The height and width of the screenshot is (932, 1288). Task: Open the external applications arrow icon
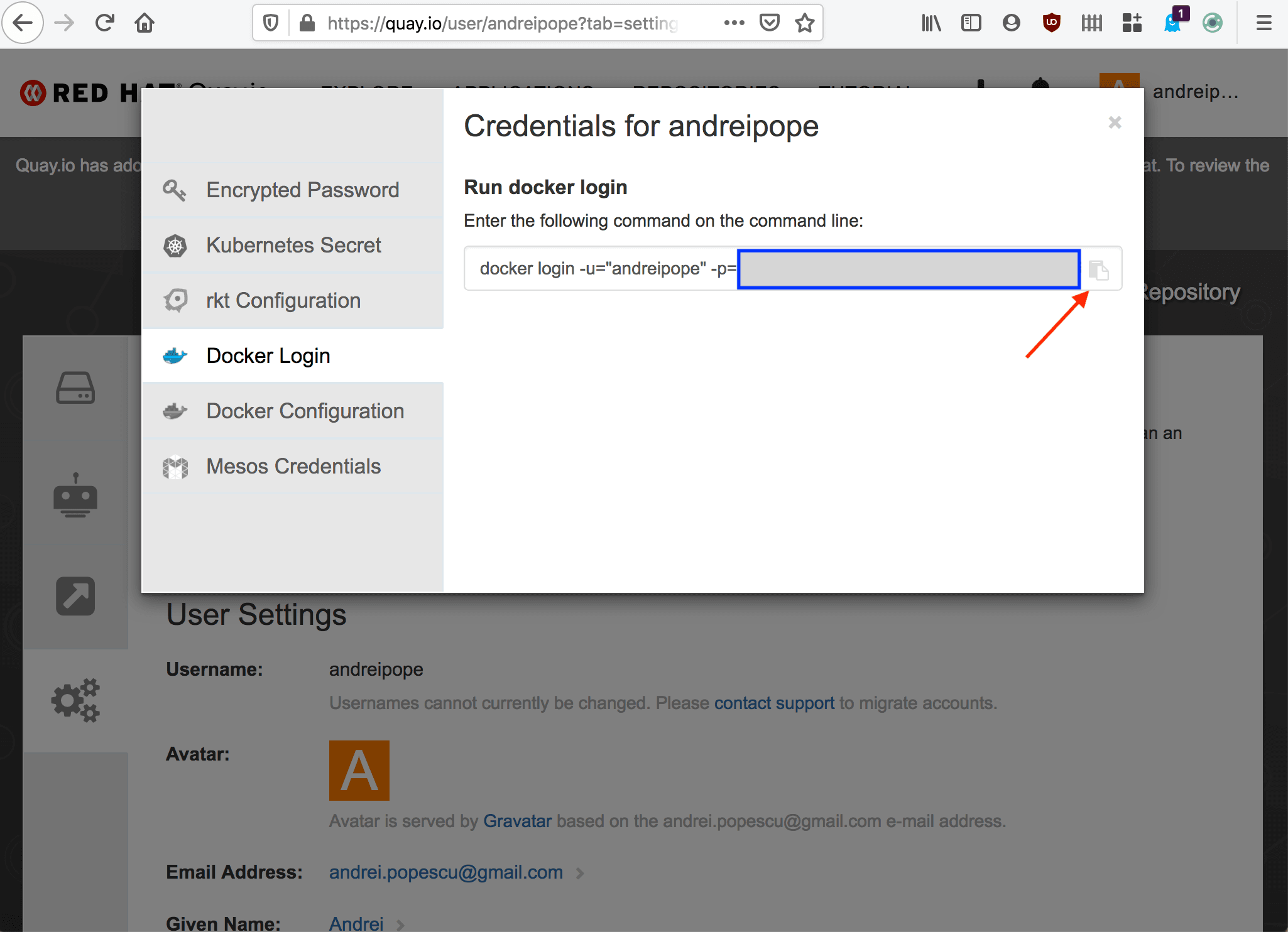[x=75, y=595]
